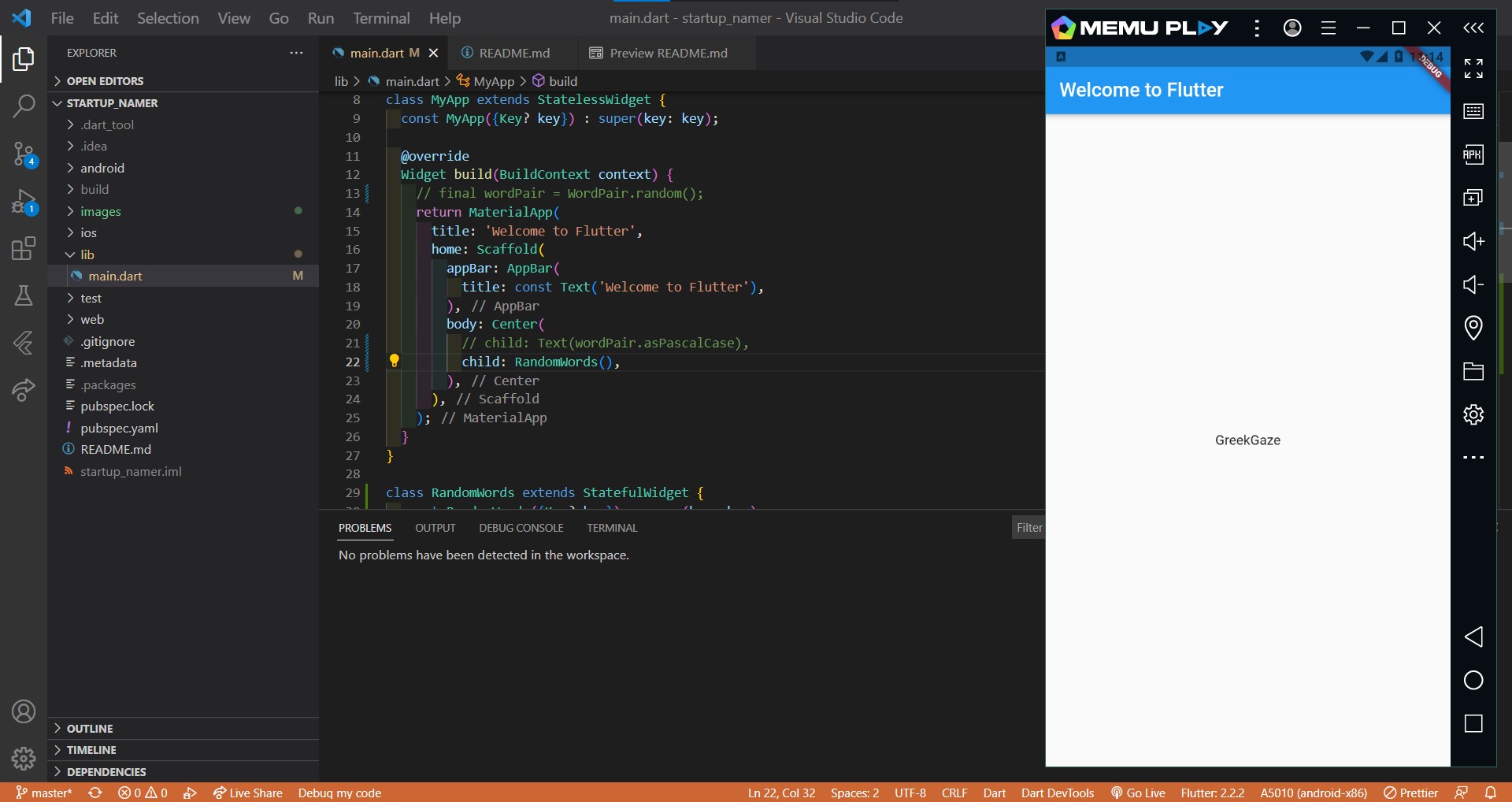This screenshot has width=1512, height=802.
Task: Open the Accounts menu icon
Action: 24,711
